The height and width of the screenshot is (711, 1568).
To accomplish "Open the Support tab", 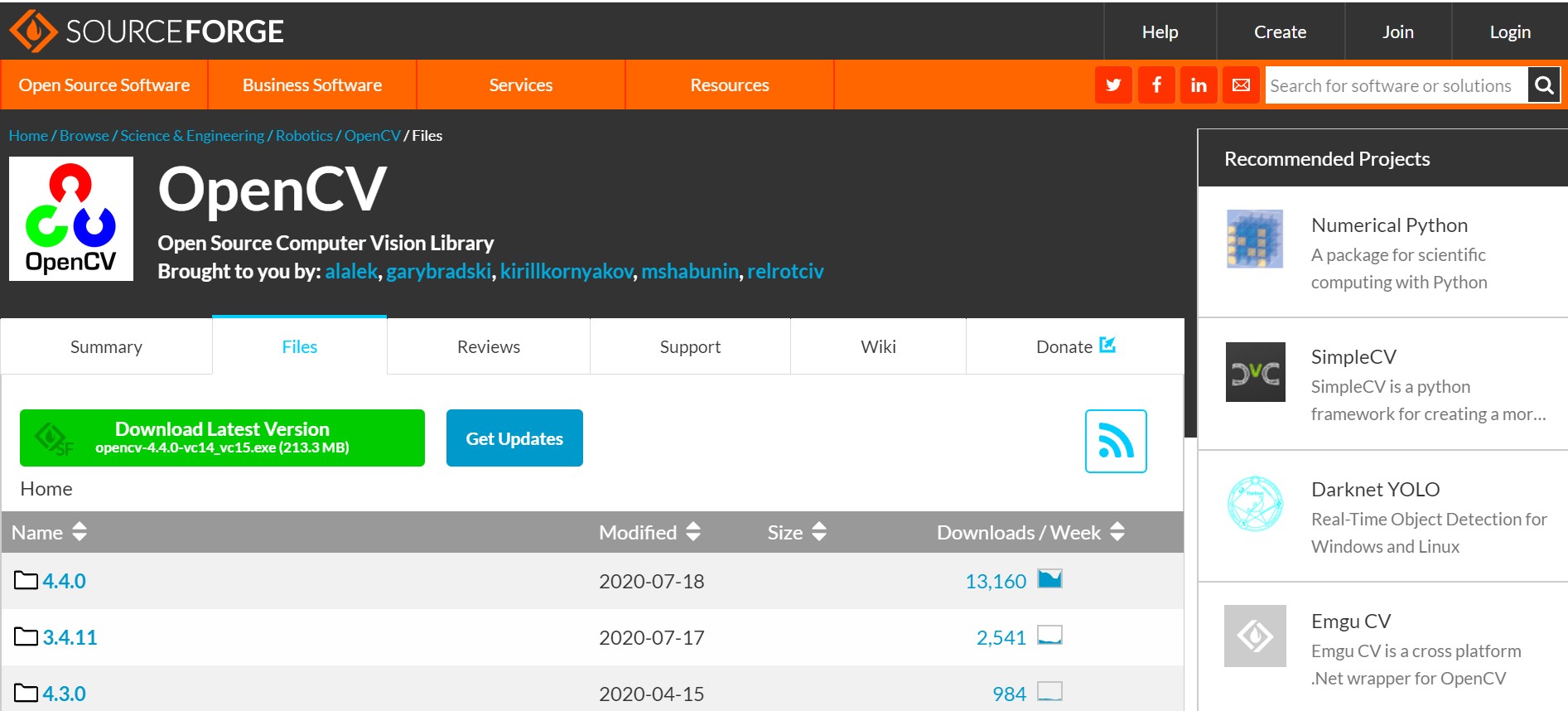I will (x=690, y=346).
